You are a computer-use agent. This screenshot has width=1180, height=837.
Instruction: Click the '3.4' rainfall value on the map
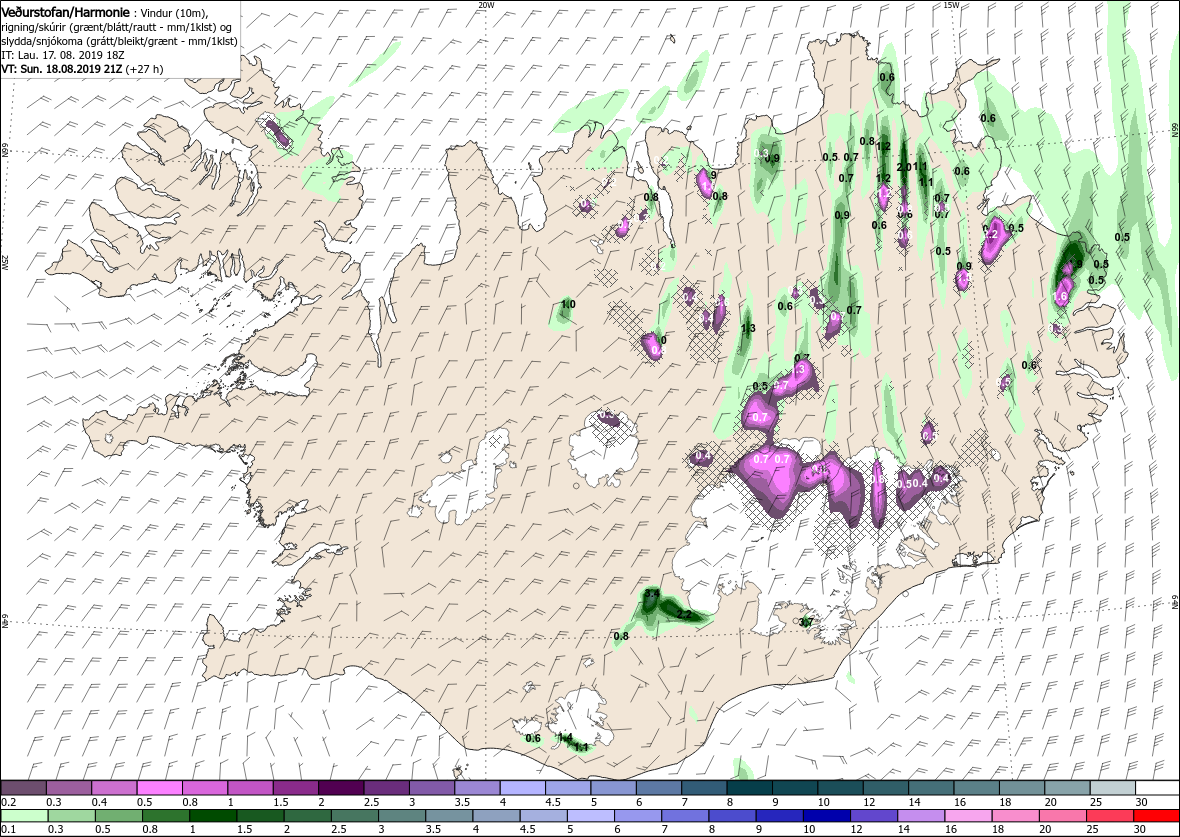point(652,594)
